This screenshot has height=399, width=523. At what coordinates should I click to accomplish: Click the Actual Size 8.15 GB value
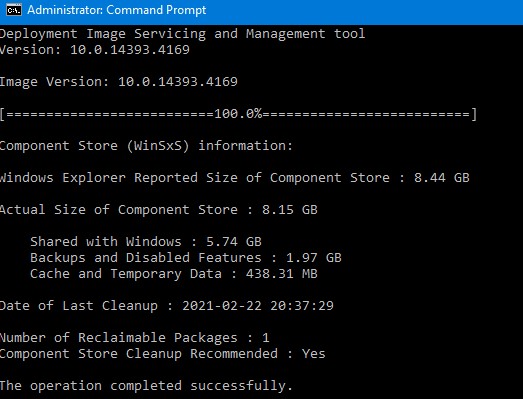coord(290,210)
